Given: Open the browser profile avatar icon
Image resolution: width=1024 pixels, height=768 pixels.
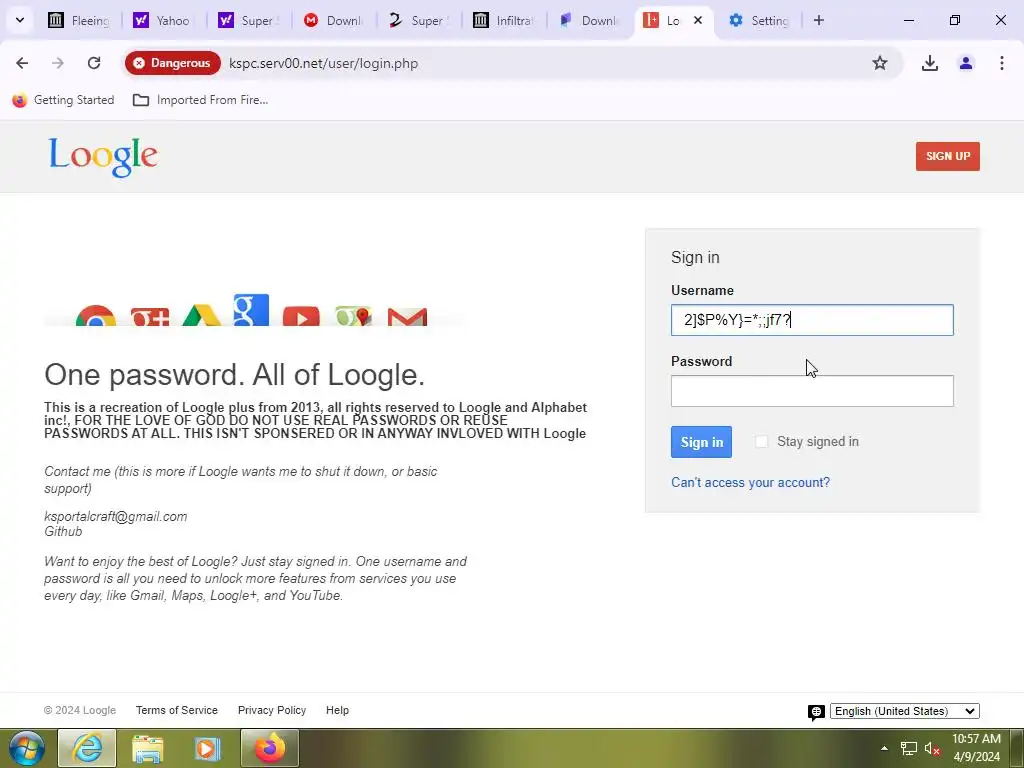Looking at the screenshot, I should pyautogui.click(x=966, y=63).
